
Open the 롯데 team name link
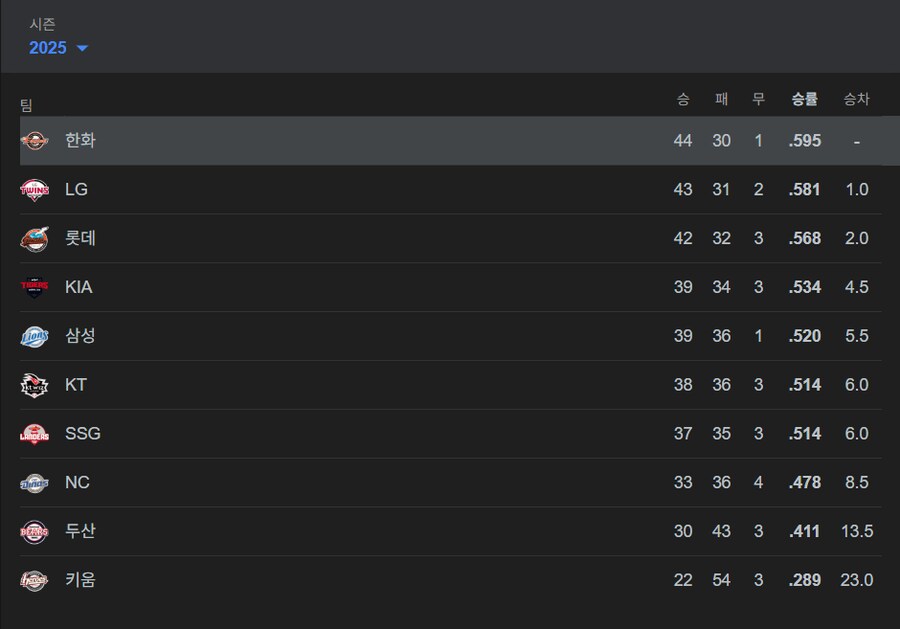[80, 238]
